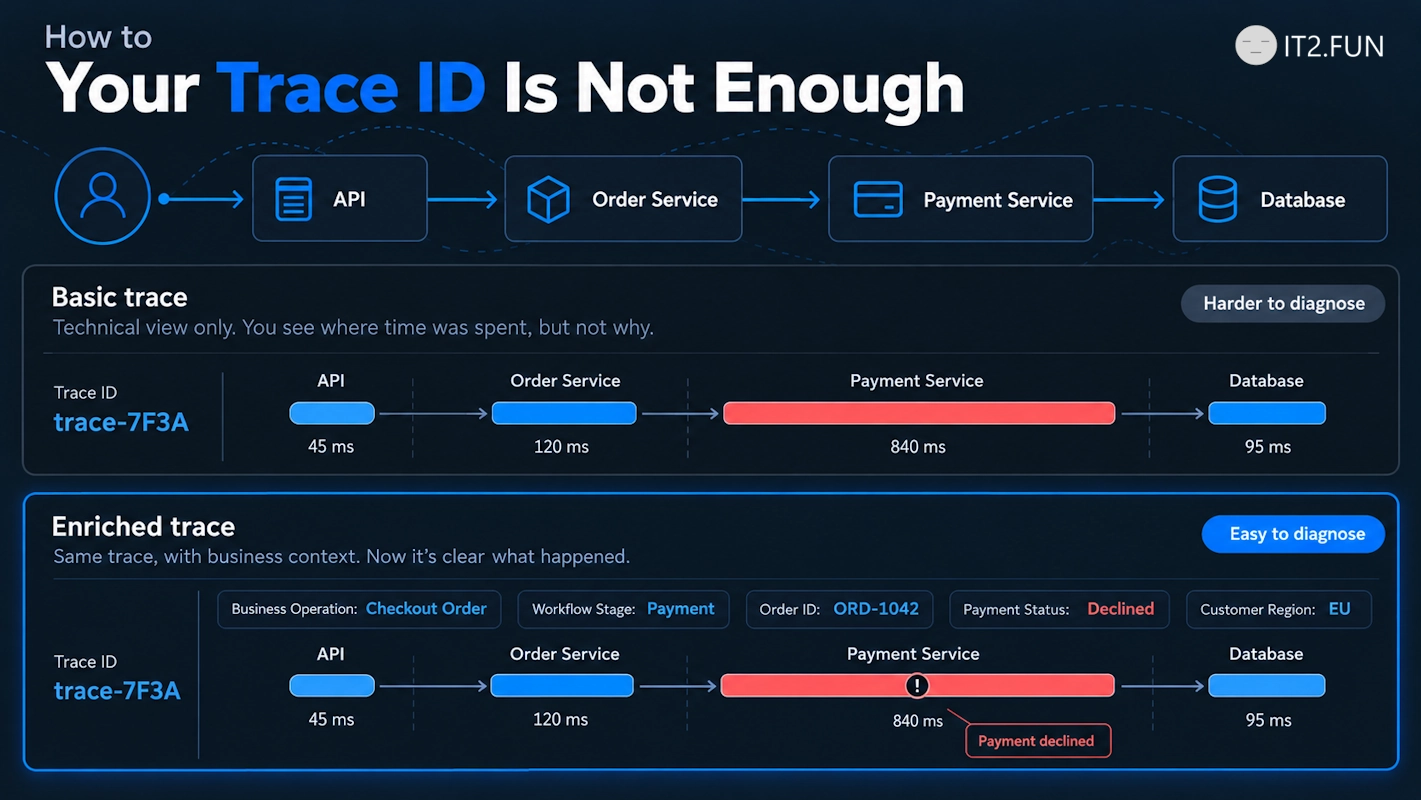The height and width of the screenshot is (800, 1421).
Task: Click the "Harder to diagnose" badge
Action: pos(1283,304)
